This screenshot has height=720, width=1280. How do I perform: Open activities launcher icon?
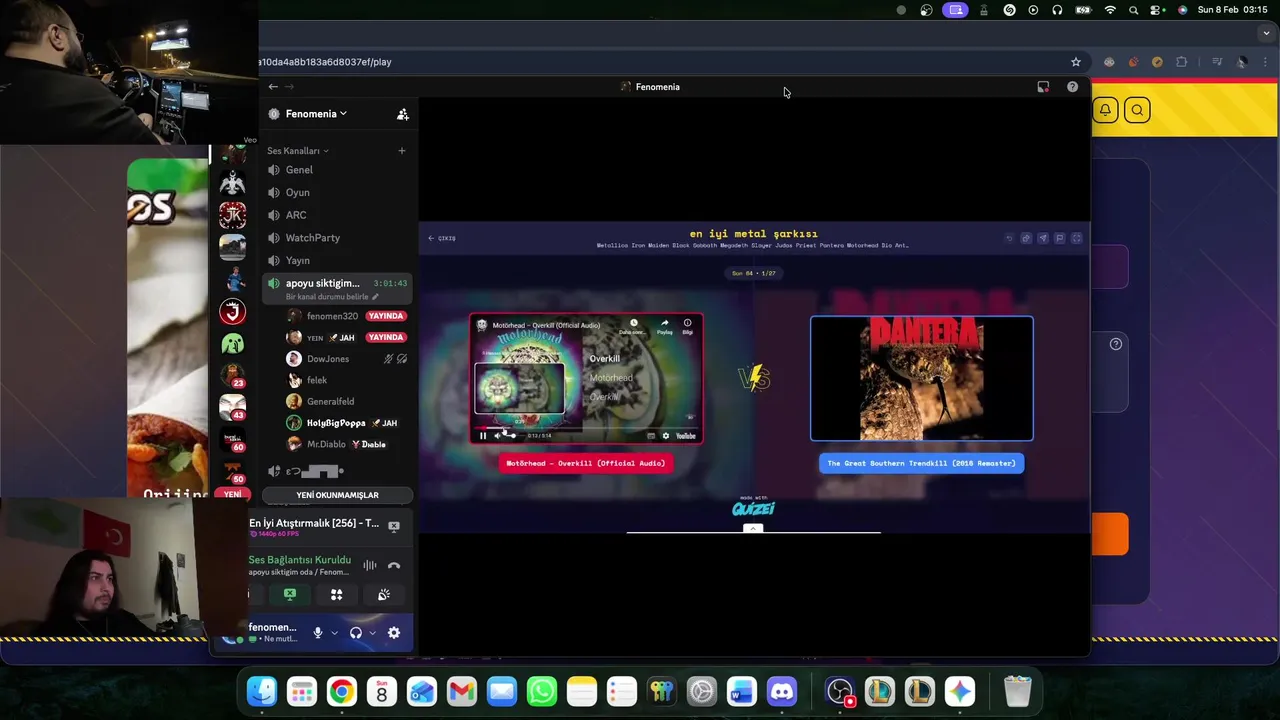click(x=336, y=594)
